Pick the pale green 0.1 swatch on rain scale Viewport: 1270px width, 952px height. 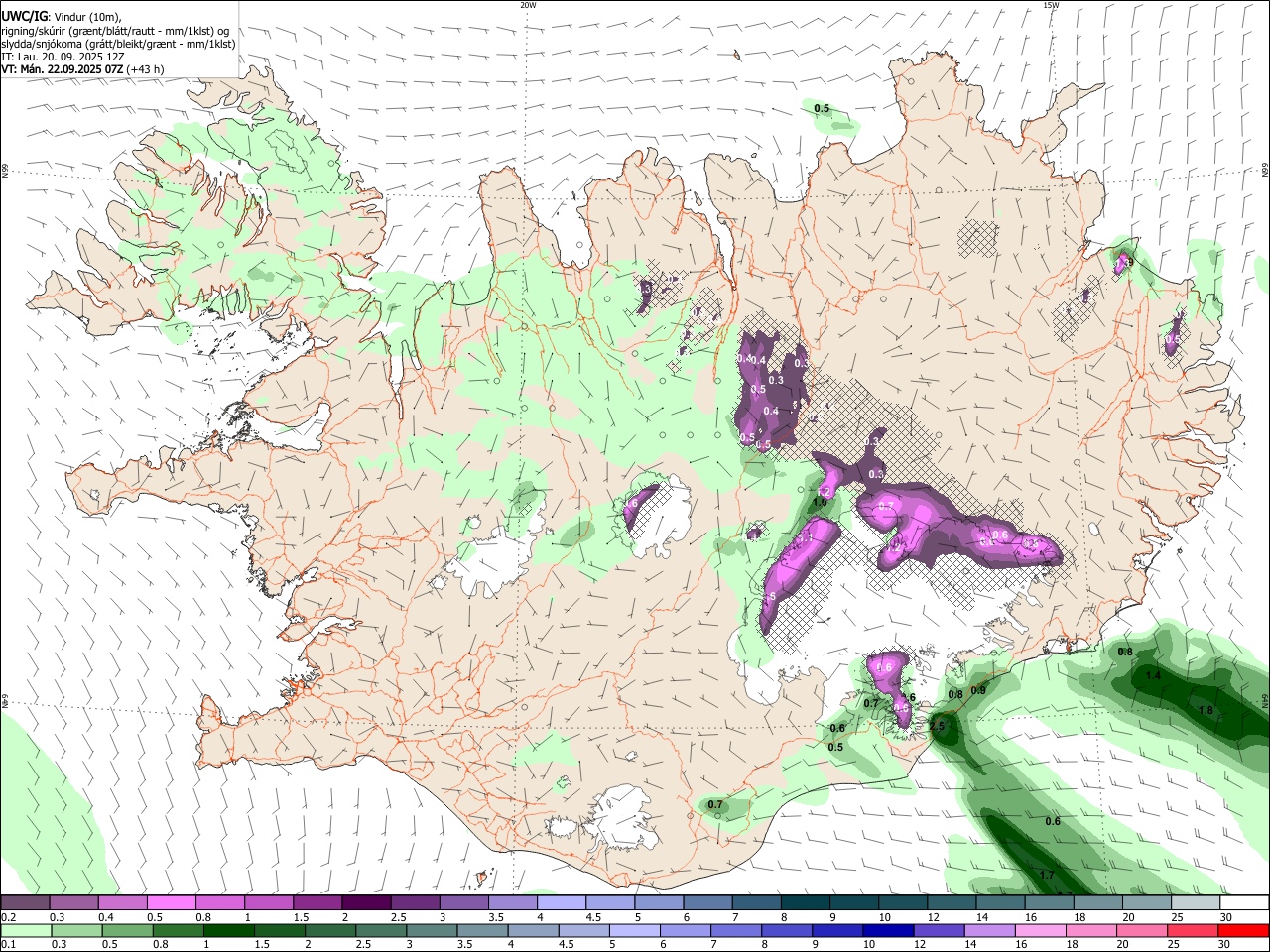pyautogui.click(x=26, y=930)
